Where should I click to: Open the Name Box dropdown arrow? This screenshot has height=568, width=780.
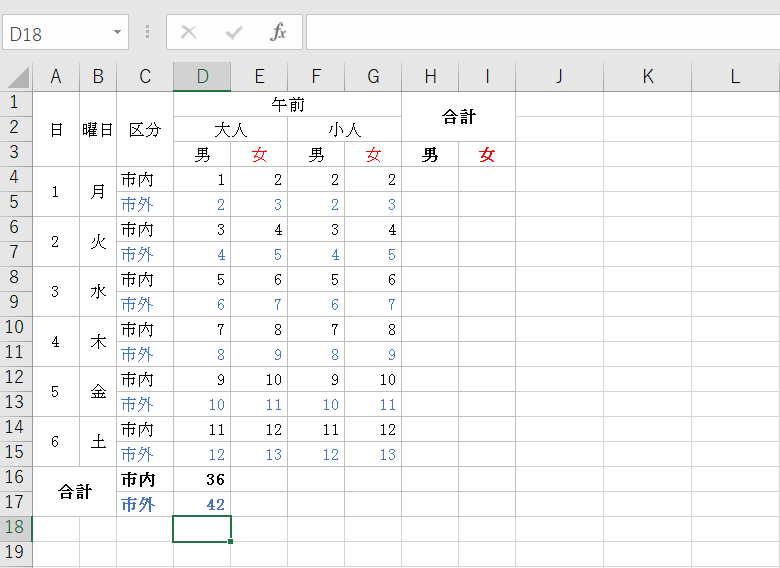coord(117,32)
